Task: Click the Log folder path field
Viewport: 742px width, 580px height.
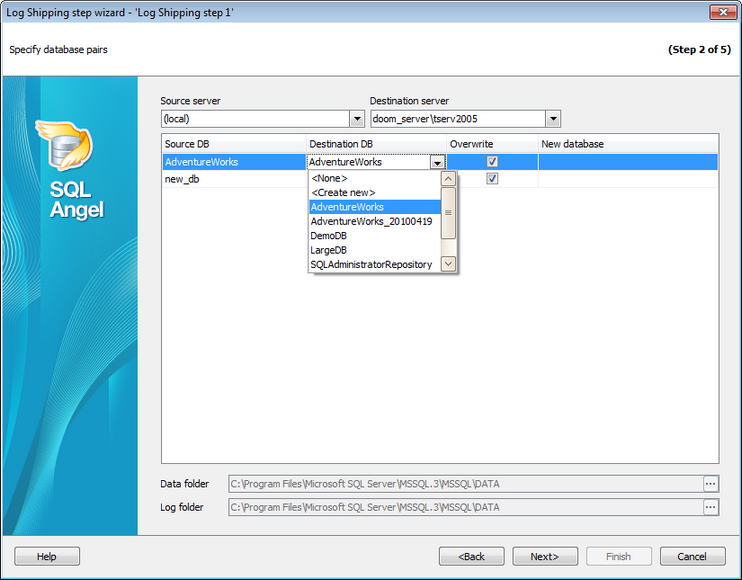Action: click(x=466, y=507)
